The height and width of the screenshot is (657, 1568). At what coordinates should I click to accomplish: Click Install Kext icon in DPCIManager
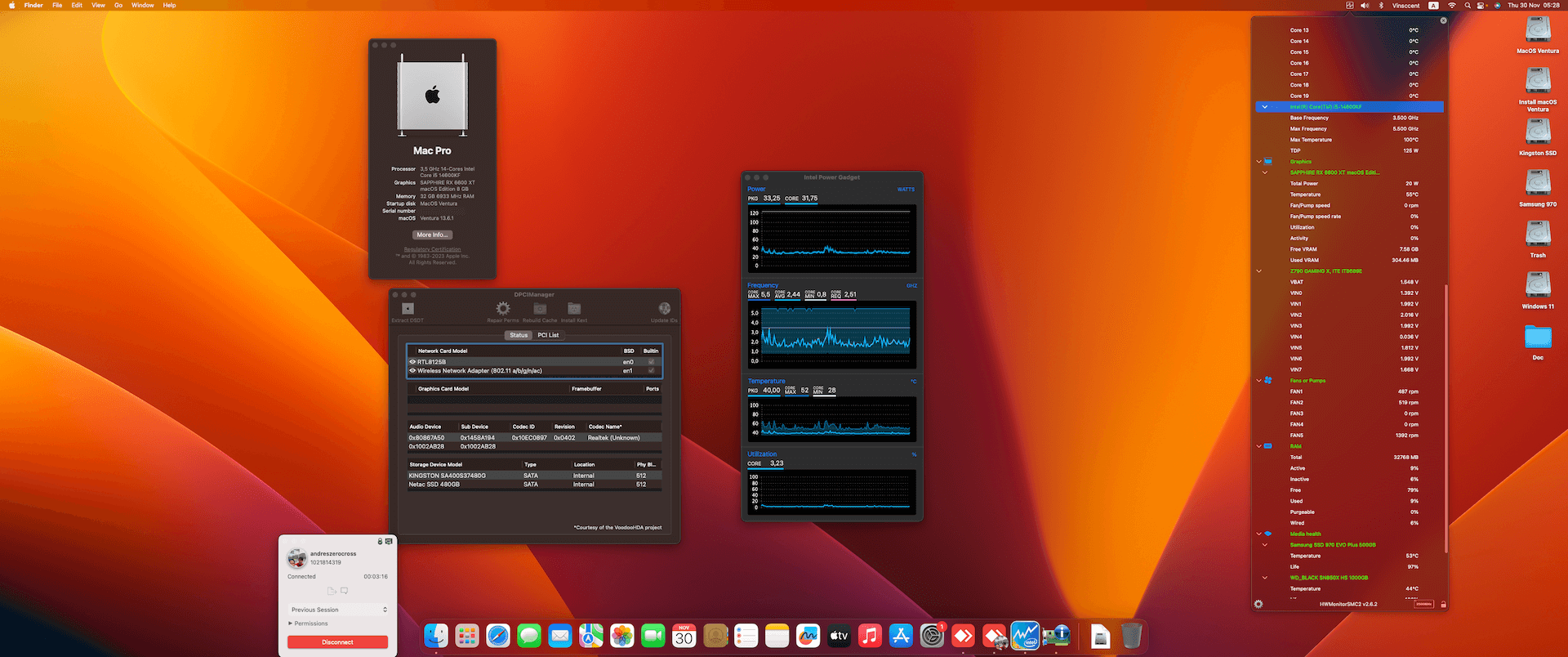[574, 308]
